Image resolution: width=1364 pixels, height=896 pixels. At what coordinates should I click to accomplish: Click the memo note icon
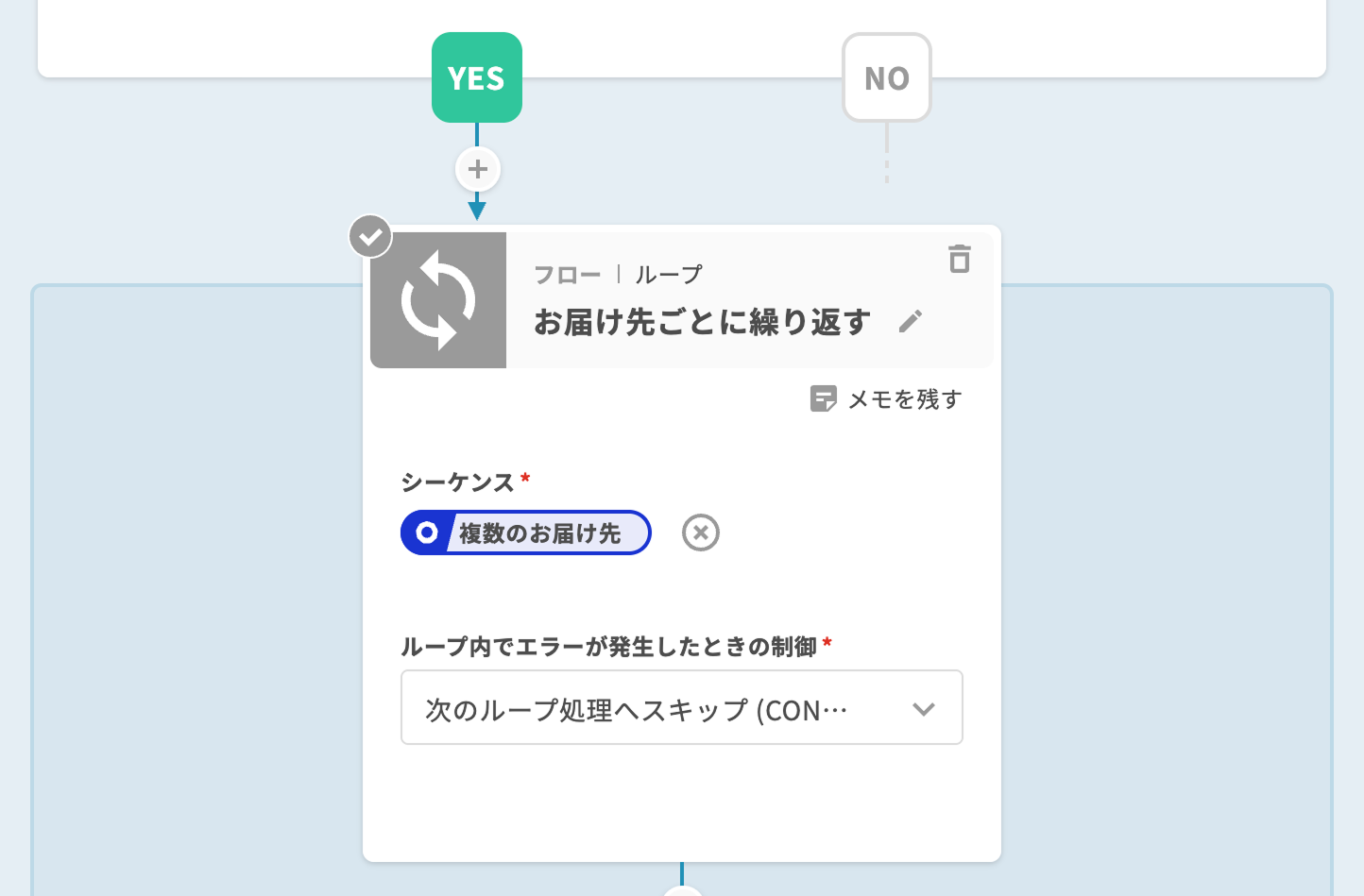coord(823,399)
